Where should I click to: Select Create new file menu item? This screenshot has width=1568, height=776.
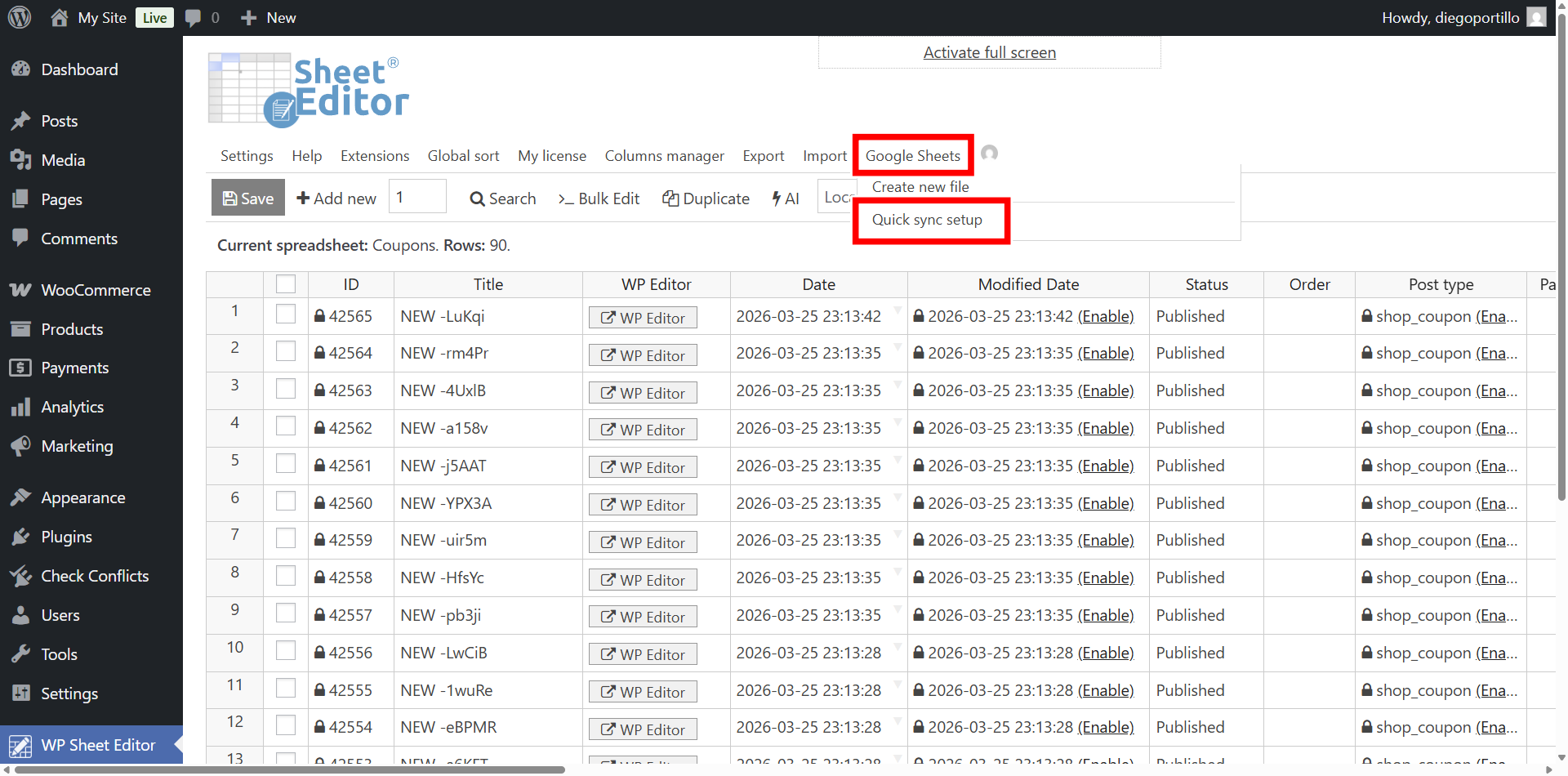coord(920,187)
